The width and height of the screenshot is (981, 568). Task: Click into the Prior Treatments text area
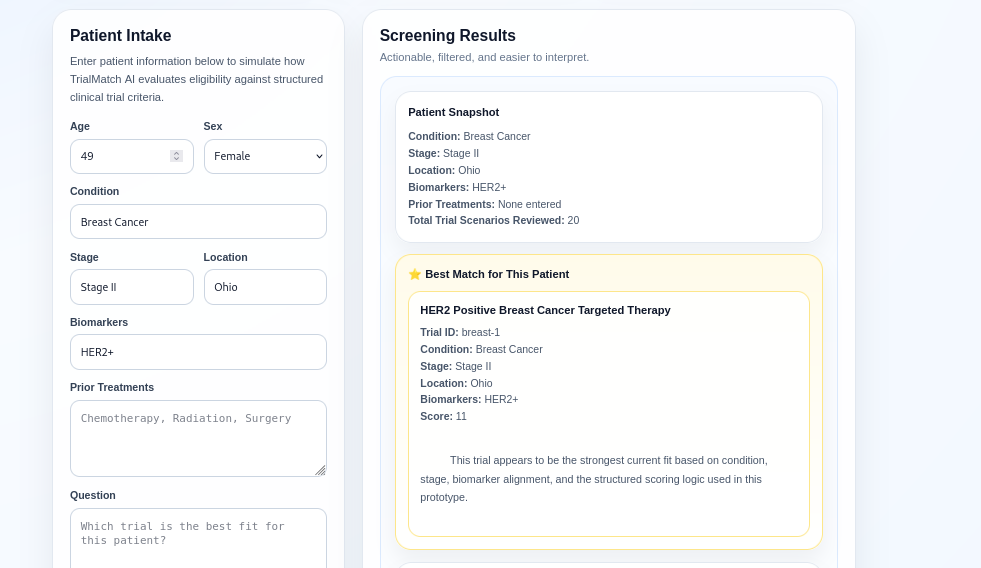pyautogui.click(x=198, y=438)
